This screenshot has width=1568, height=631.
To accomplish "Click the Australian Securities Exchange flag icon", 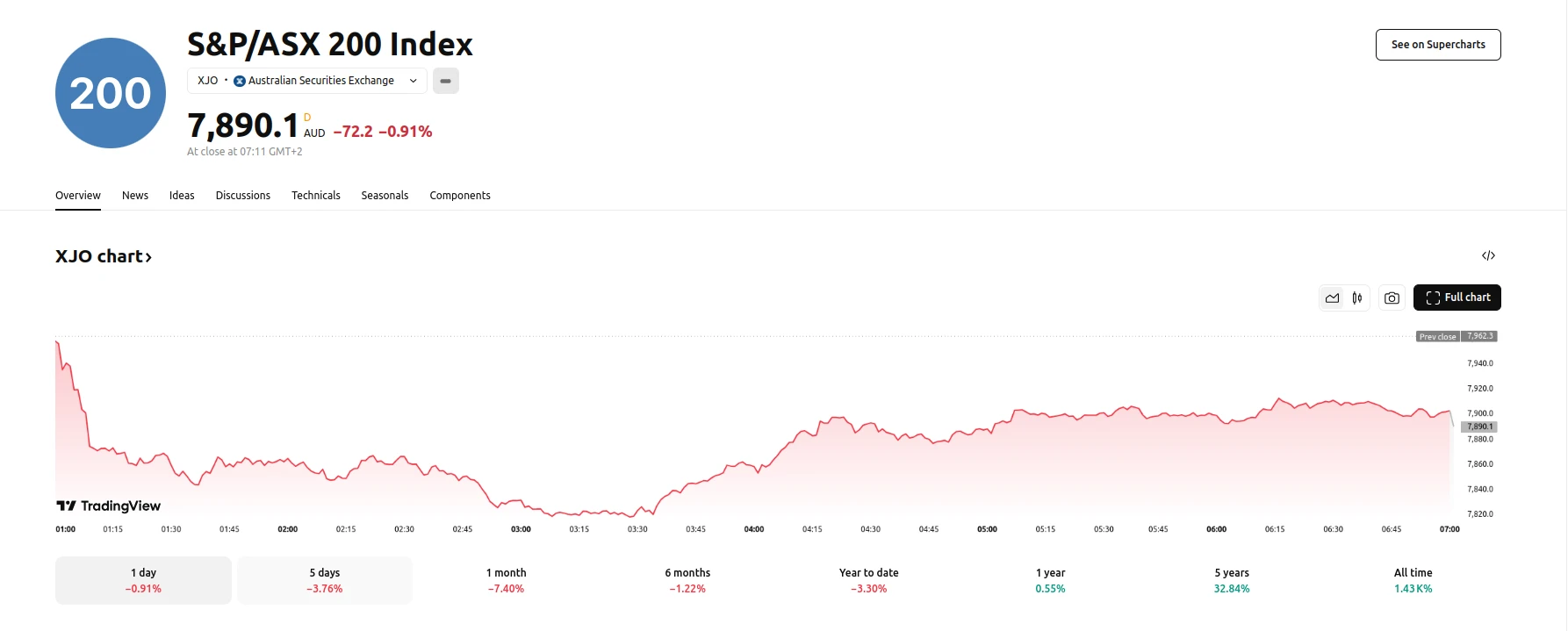I will tap(240, 81).
